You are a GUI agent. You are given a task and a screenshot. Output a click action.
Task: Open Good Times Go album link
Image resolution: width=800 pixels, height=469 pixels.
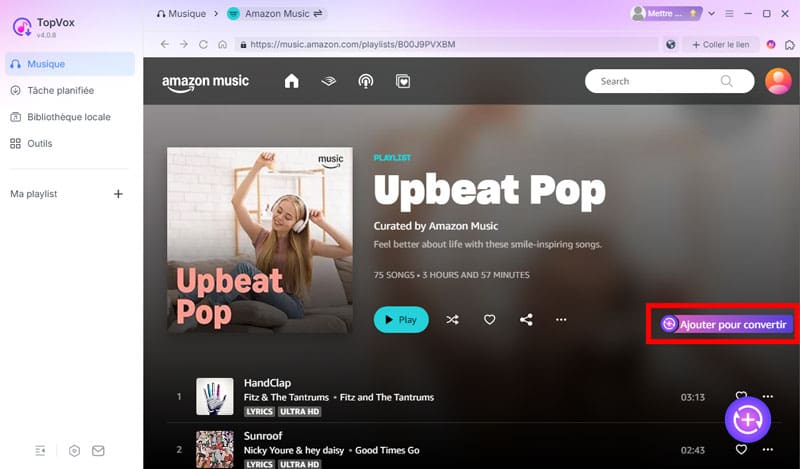coord(387,450)
